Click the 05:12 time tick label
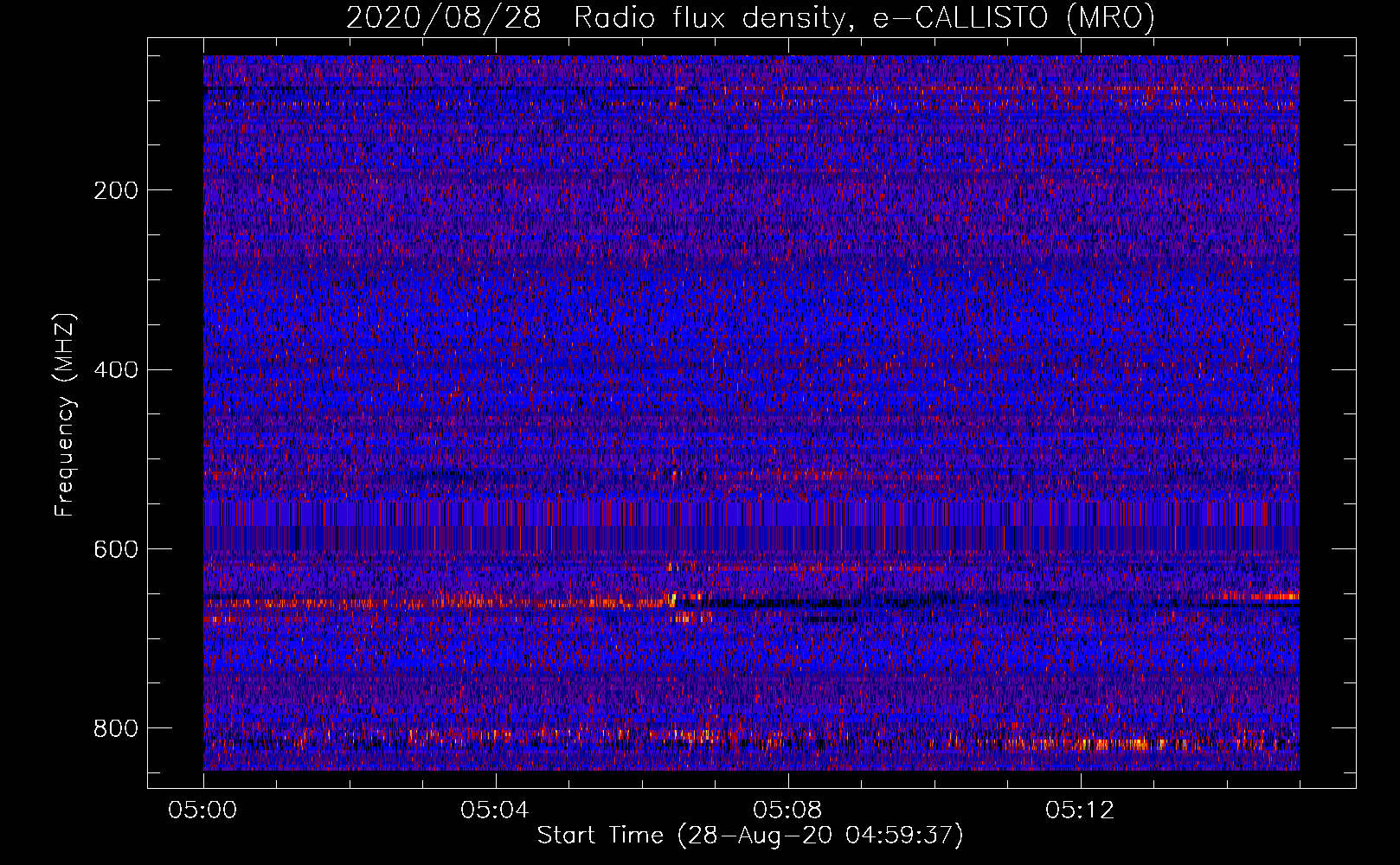 (x=1080, y=811)
